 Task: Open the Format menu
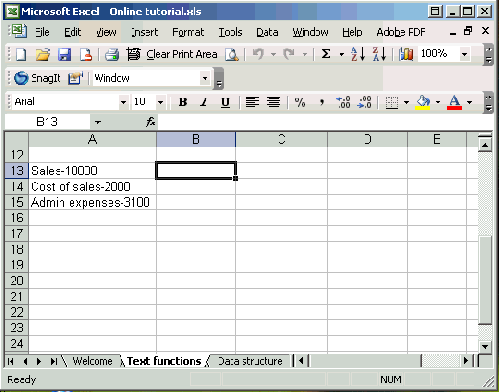188,32
